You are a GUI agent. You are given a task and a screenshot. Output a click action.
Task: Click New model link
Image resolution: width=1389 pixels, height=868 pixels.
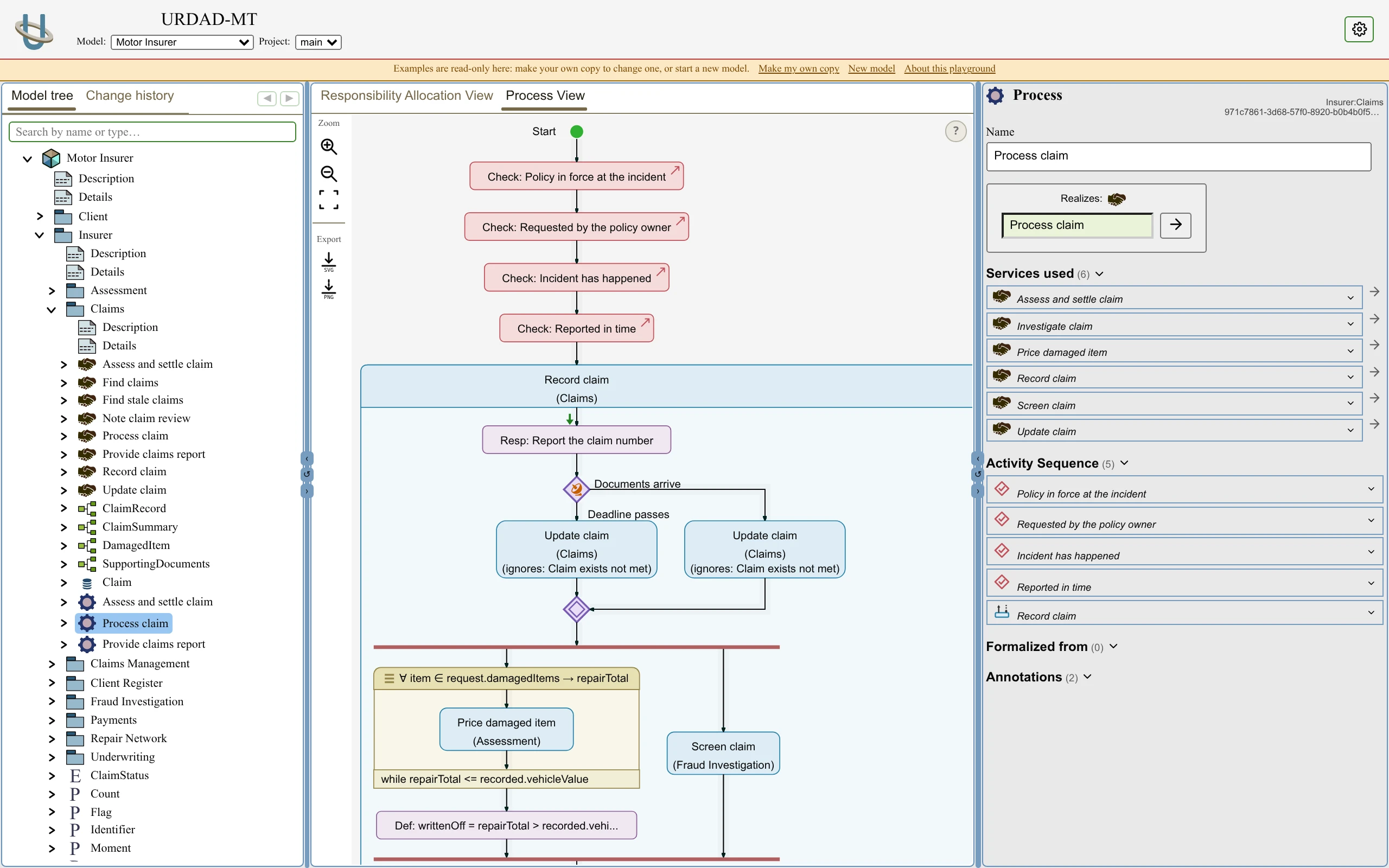[871, 68]
